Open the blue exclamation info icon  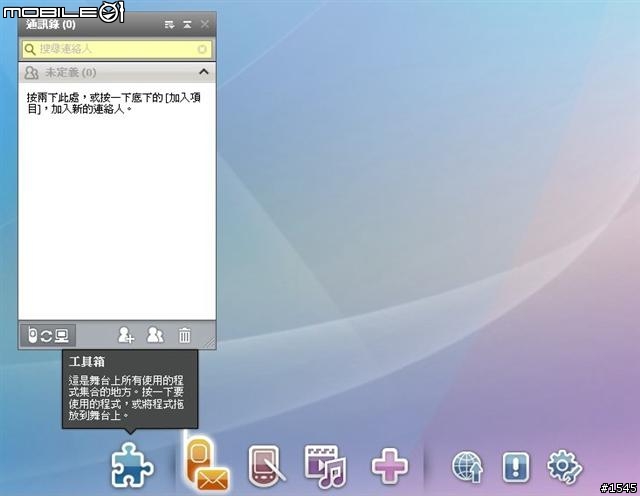point(516,467)
